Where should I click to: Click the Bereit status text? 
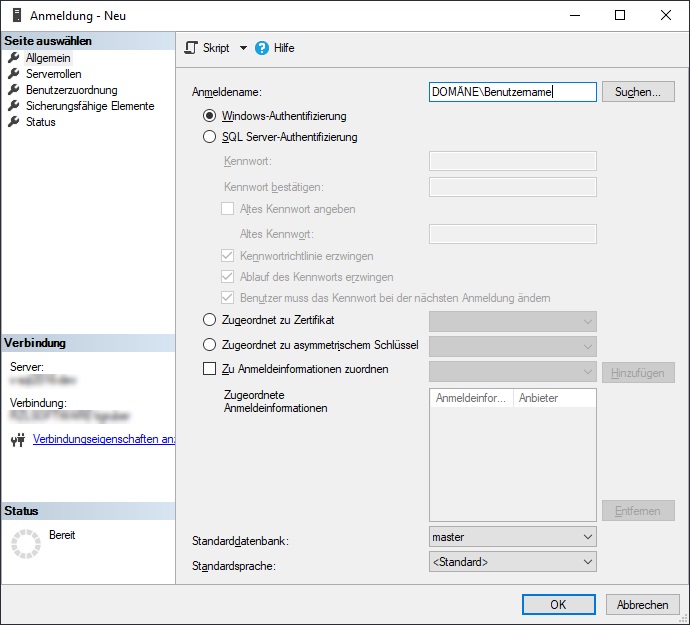(x=62, y=535)
